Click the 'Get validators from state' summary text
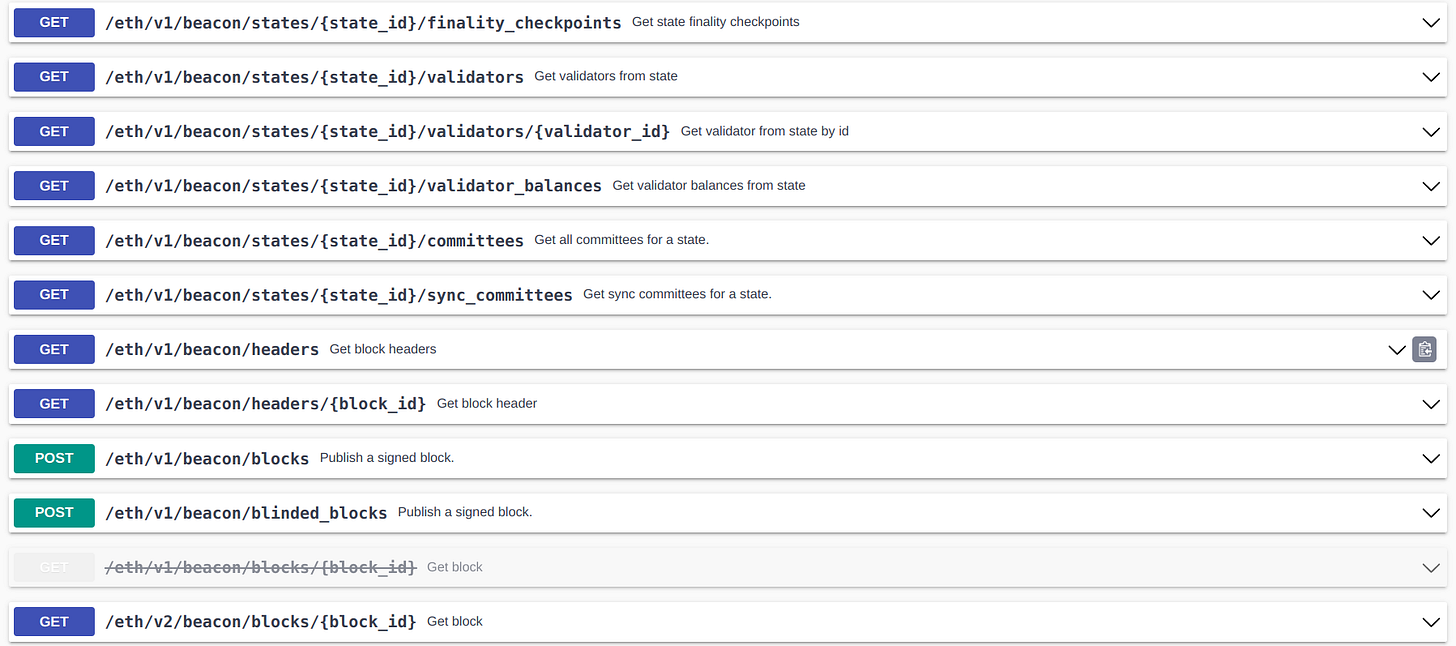 click(607, 76)
